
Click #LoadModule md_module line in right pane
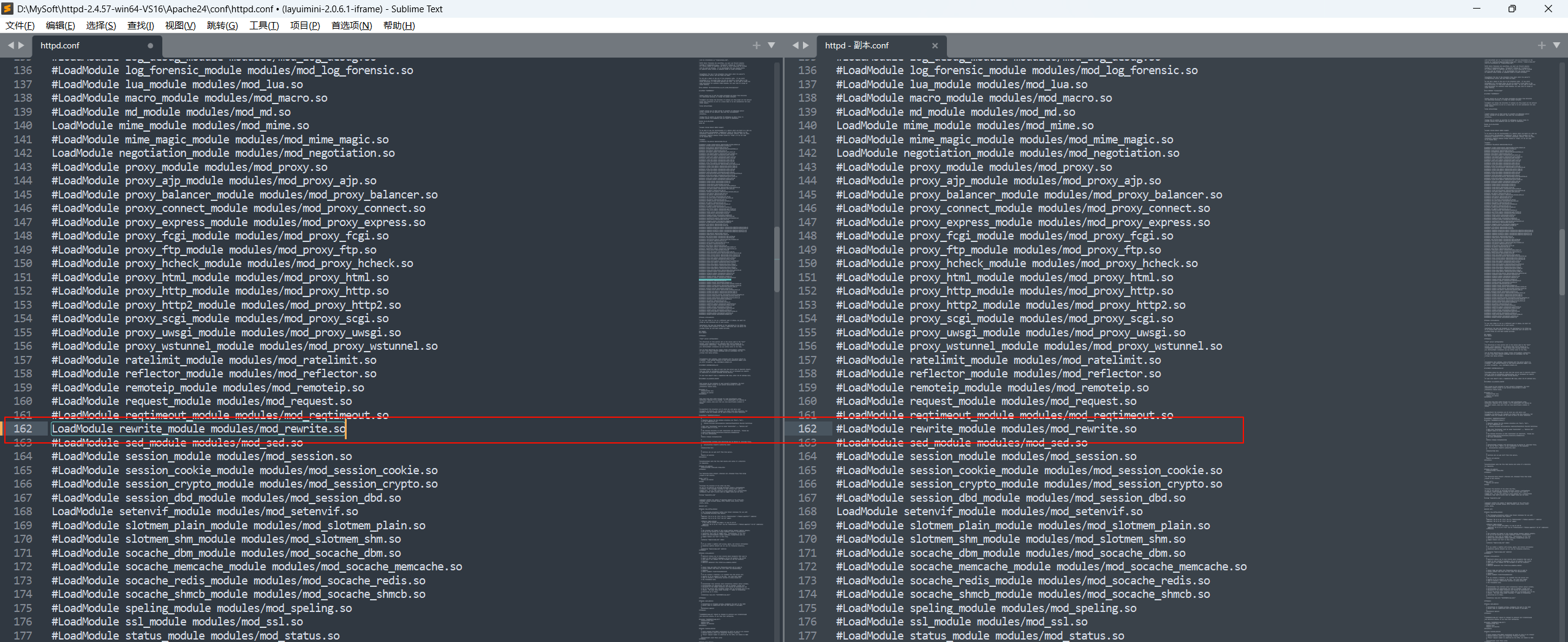pyautogui.click(x=956, y=112)
